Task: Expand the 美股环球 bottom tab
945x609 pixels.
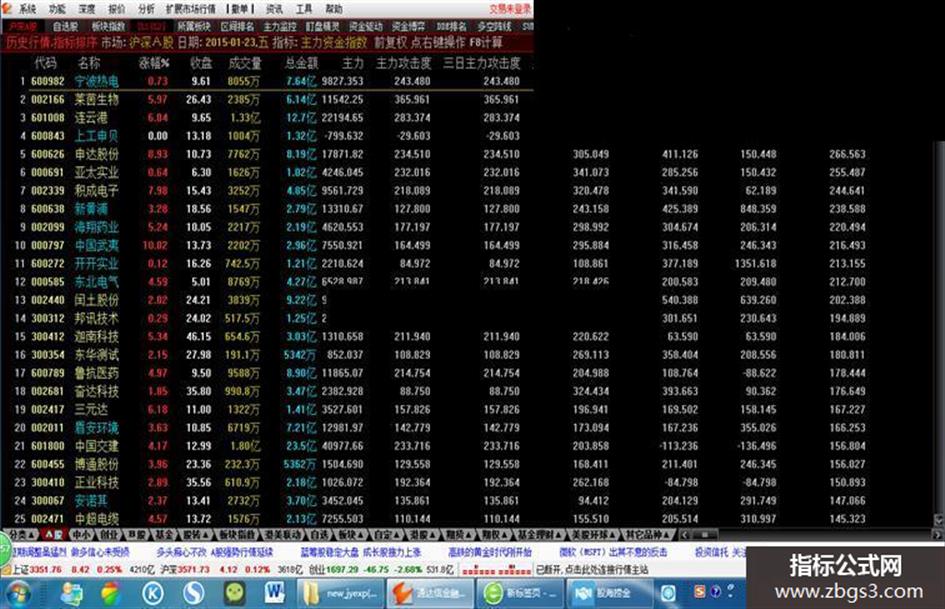Action: pos(594,535)
